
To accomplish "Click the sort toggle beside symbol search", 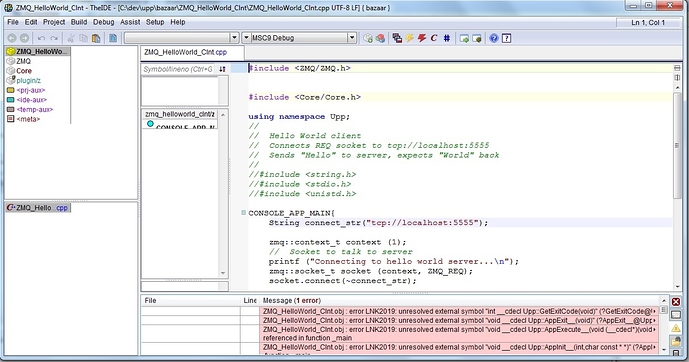I will pos(222,69).
